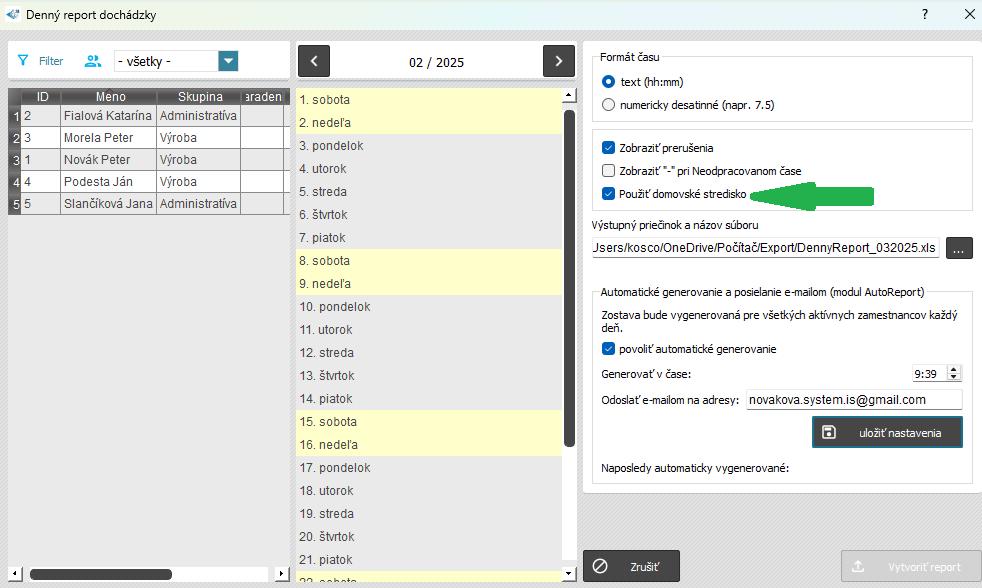Select 'numericky desatinné' time format option
Screen dimensions: 982x588
click(x=609, y=105)
